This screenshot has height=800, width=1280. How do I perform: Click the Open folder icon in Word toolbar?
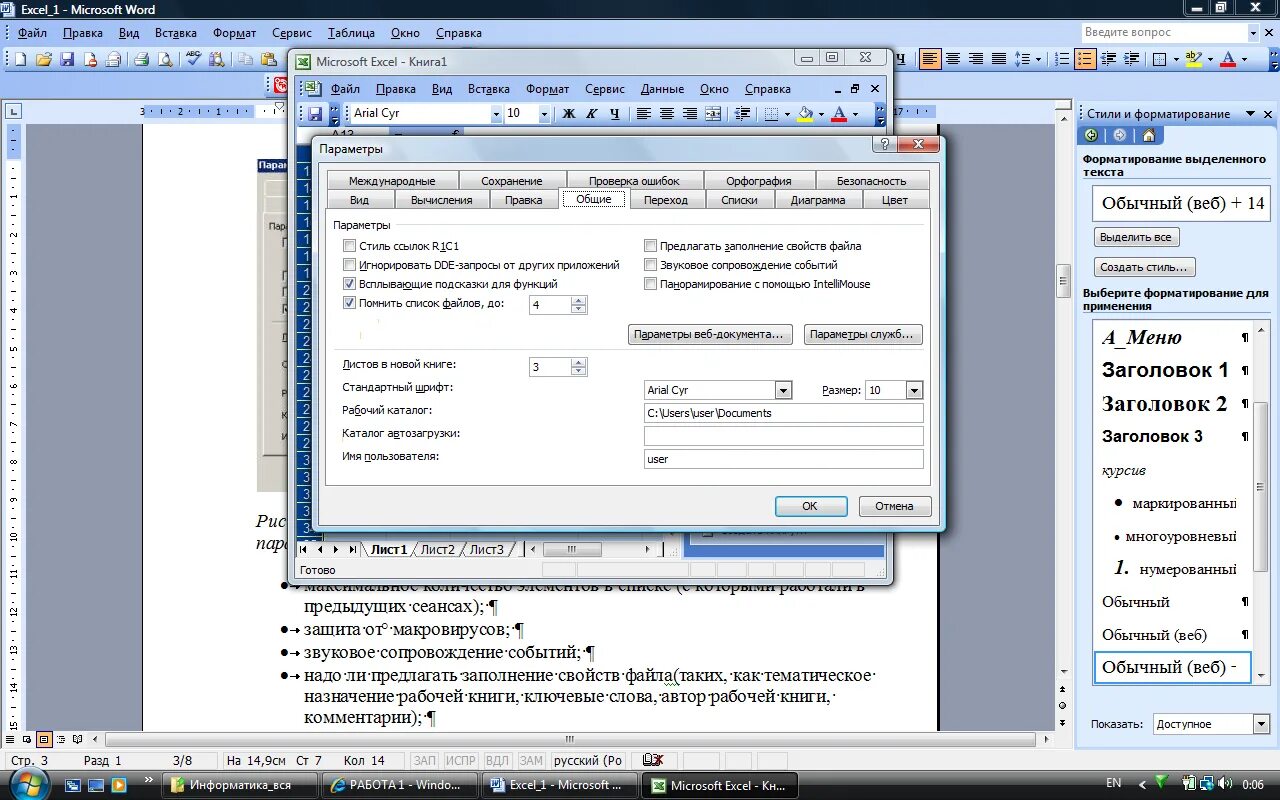44,60
